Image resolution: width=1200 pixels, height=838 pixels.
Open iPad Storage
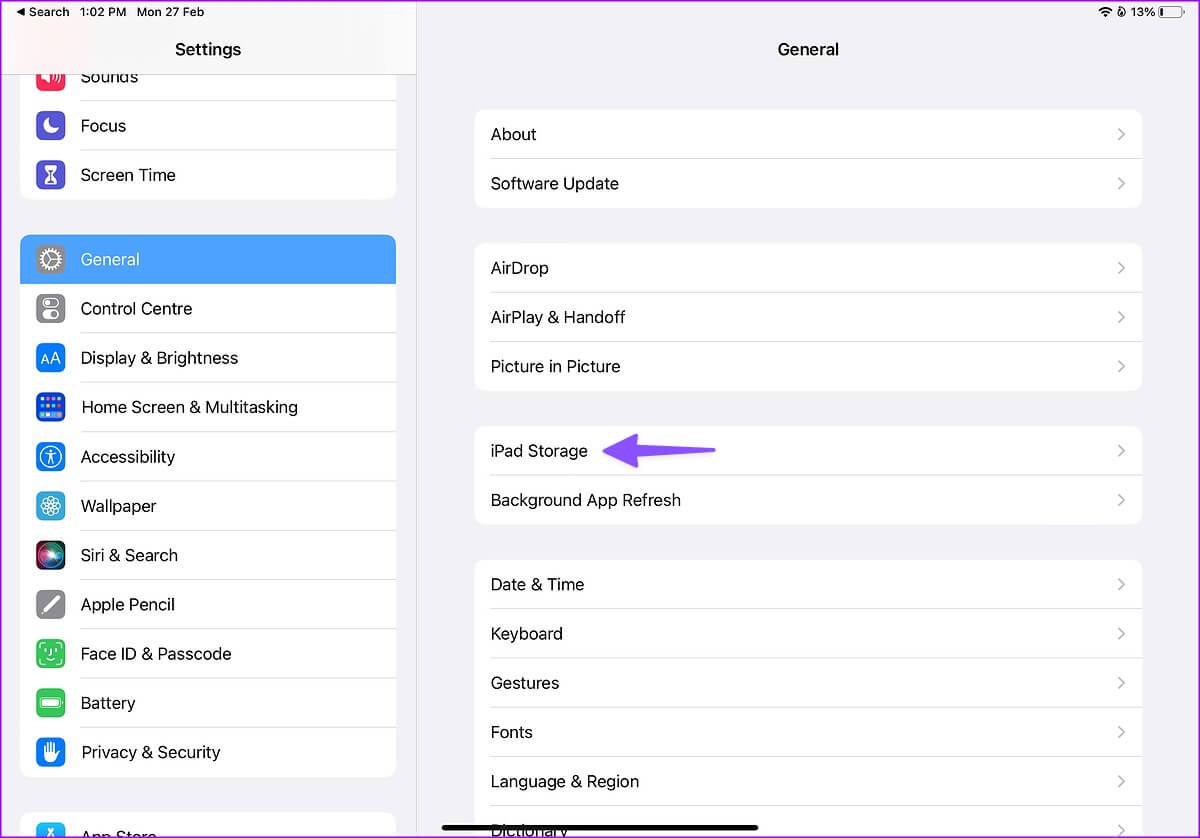[808, 451]
